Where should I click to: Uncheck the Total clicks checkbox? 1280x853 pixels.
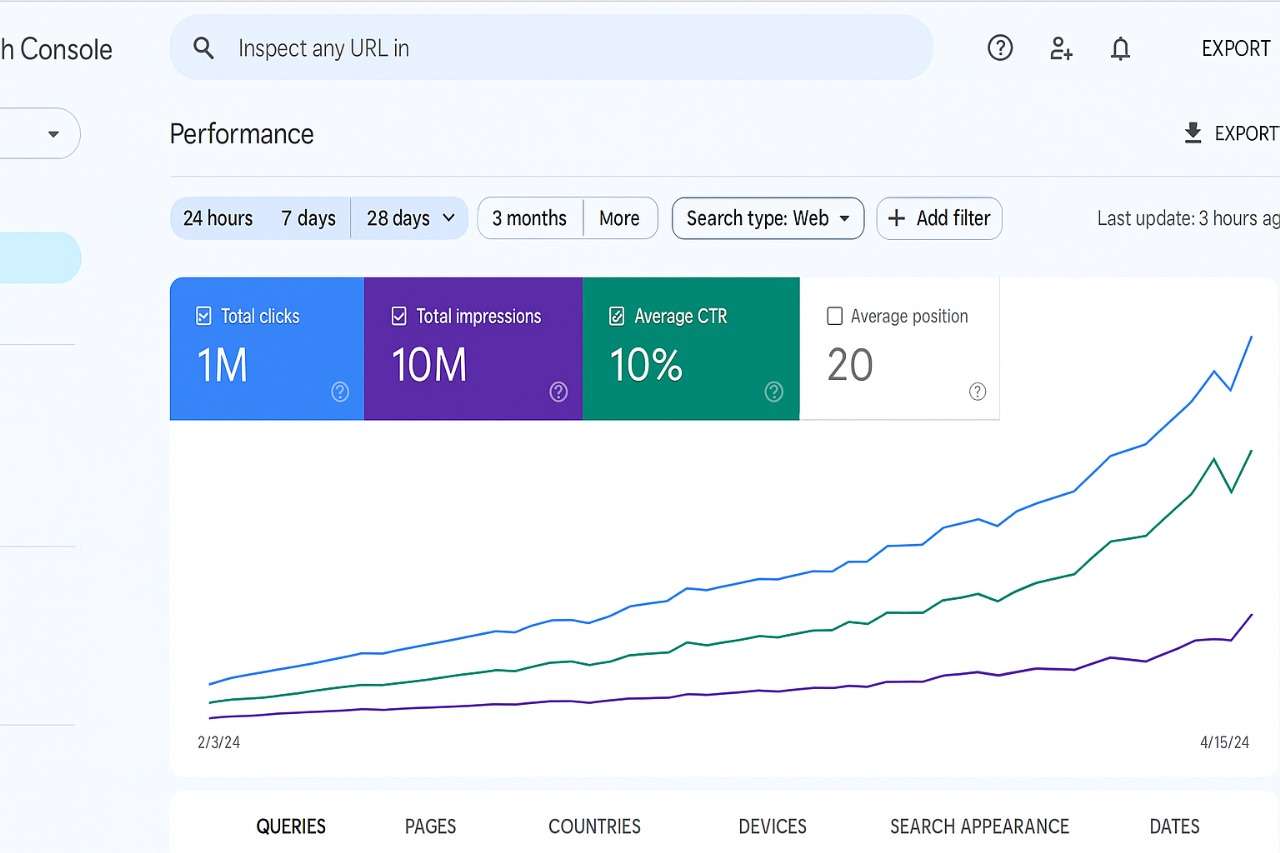pos(204,316)
